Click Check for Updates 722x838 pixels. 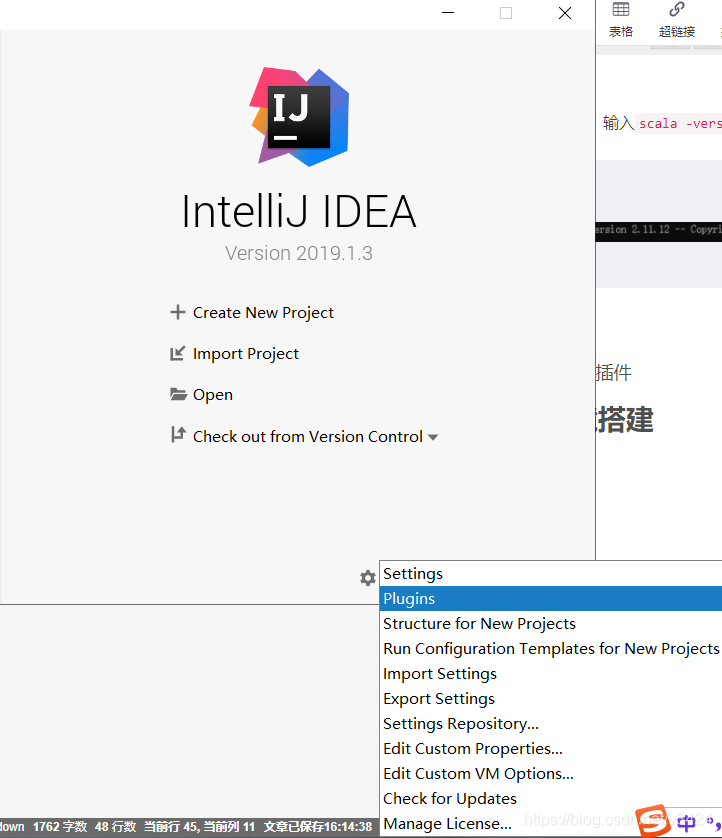click(550, 798)
